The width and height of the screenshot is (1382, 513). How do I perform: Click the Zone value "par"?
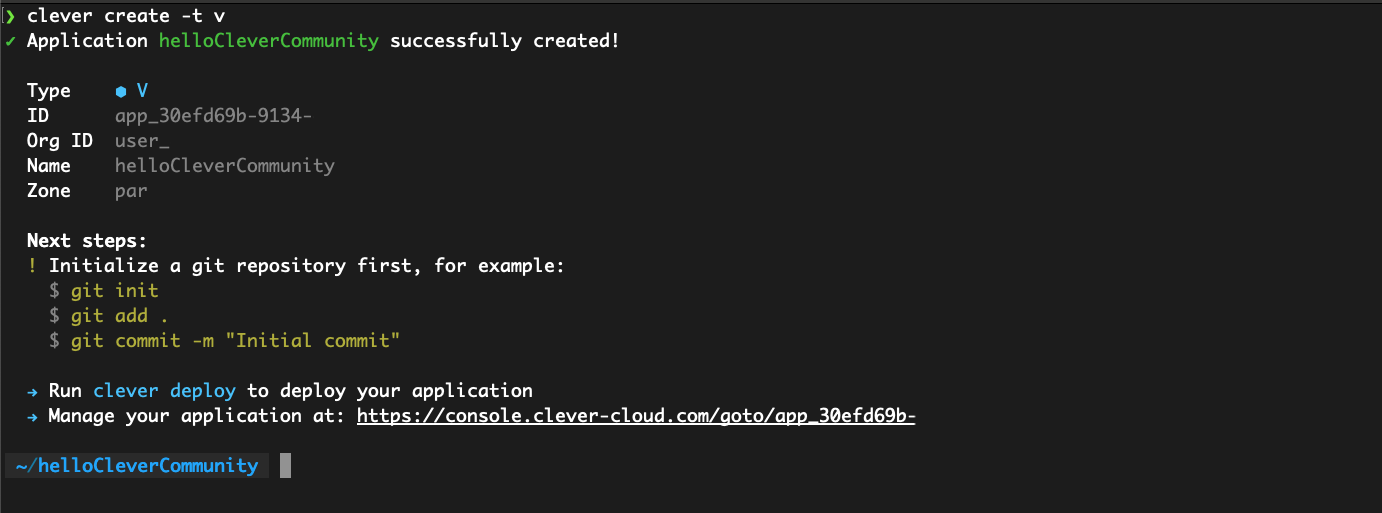[x=131, y=191]
